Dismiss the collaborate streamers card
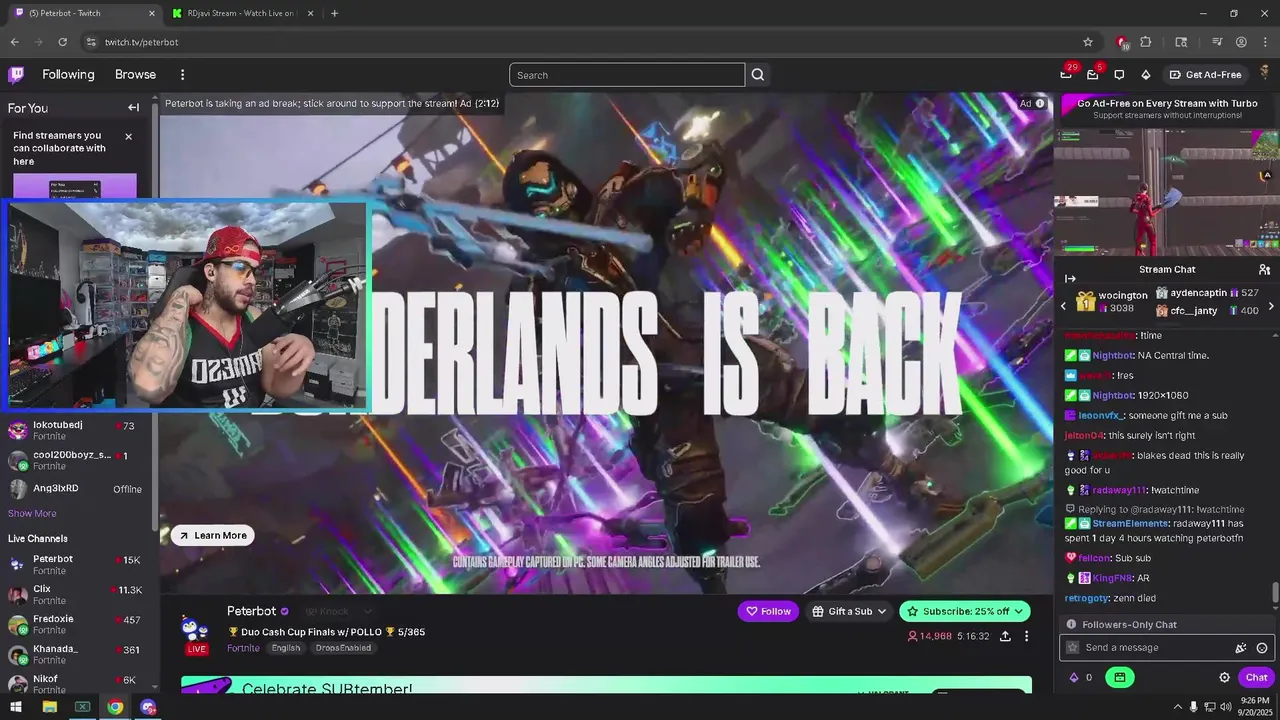This screenshot has height=720, width=1280. [128, 136]
